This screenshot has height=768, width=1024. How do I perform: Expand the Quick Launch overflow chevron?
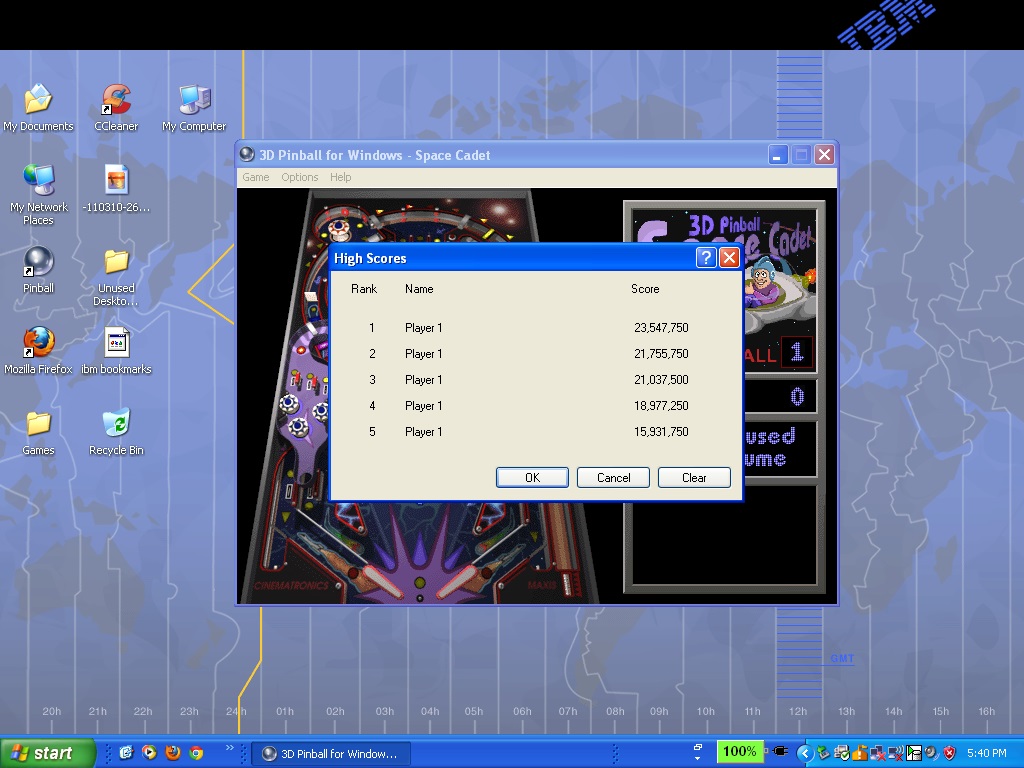(229, 748)
